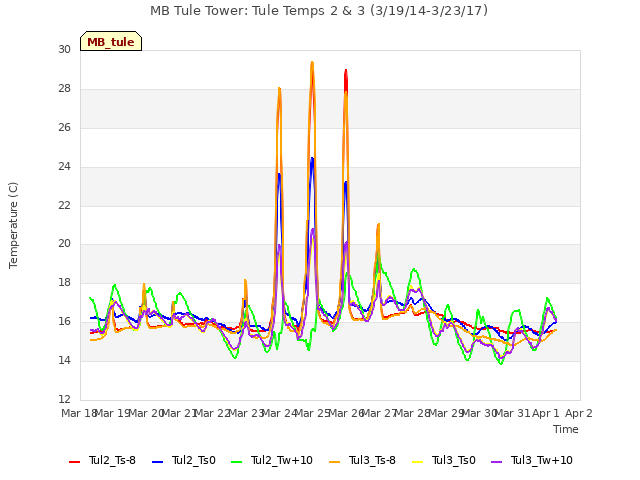Select Tul3_Tw+10 legend label
640x480 pixels.
[x=542, y=460]
